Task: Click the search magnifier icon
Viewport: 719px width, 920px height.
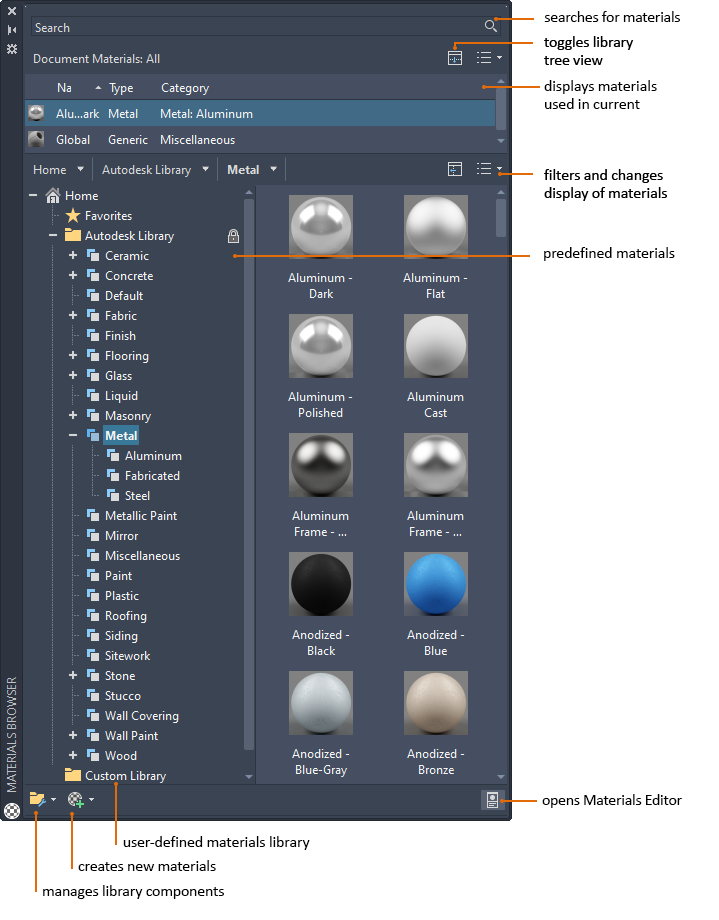Action: click(x=491, y=26)
